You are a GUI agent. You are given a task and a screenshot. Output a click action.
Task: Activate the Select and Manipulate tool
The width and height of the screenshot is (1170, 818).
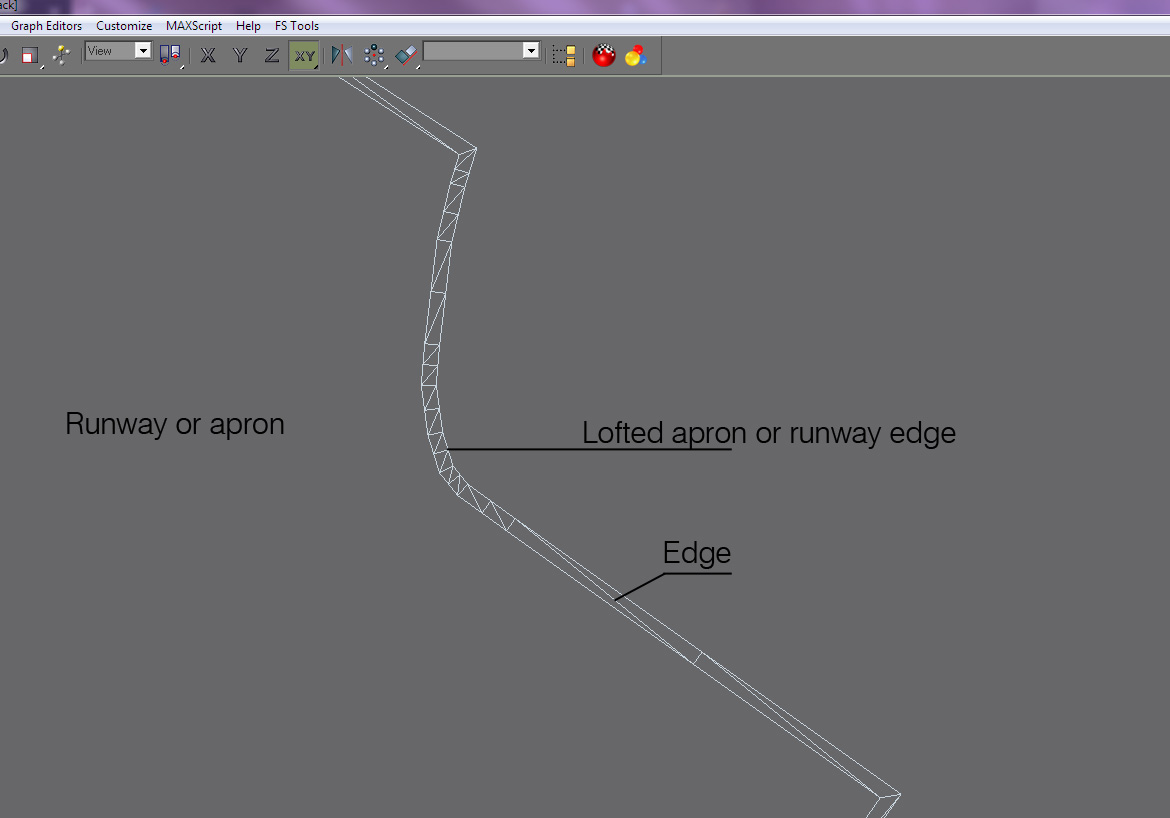(x=59, y=55)
